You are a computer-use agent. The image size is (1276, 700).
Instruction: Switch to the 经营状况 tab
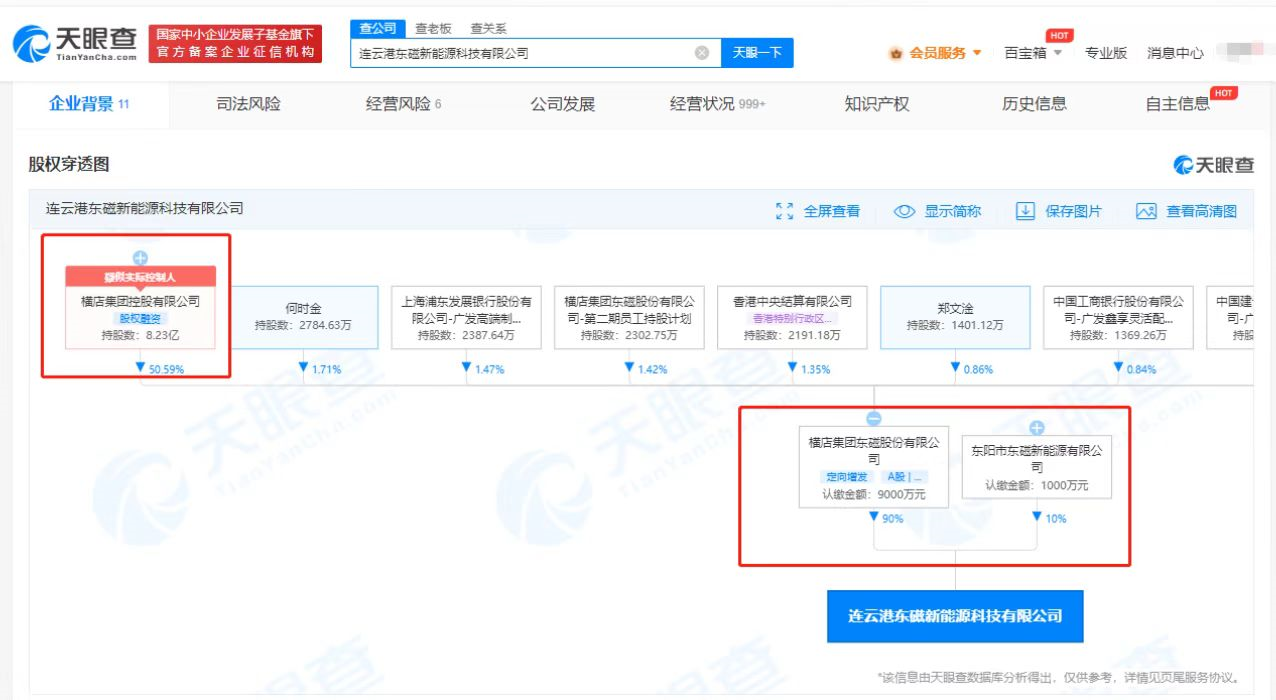[717, 104]
